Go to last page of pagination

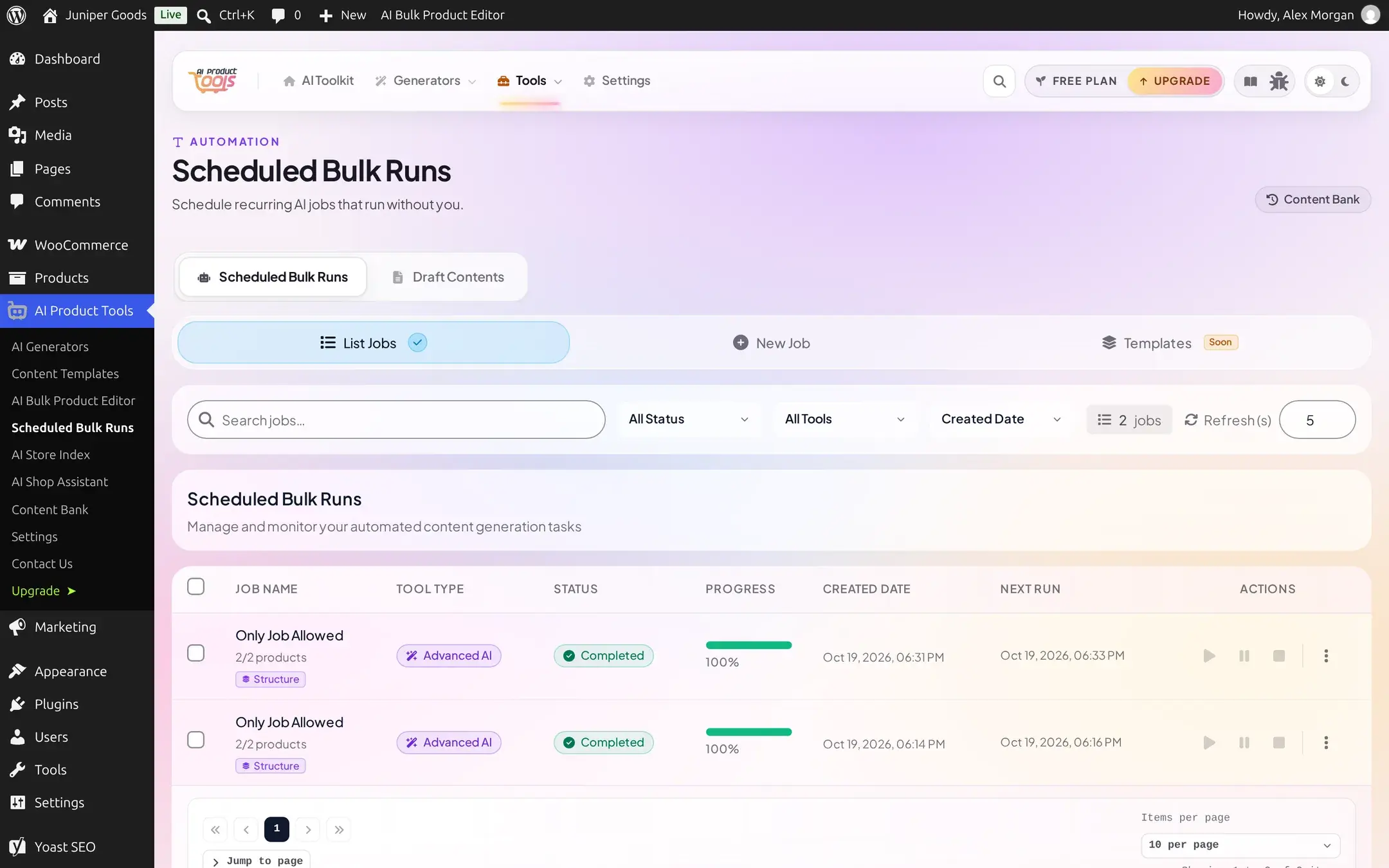pos(339,829)
